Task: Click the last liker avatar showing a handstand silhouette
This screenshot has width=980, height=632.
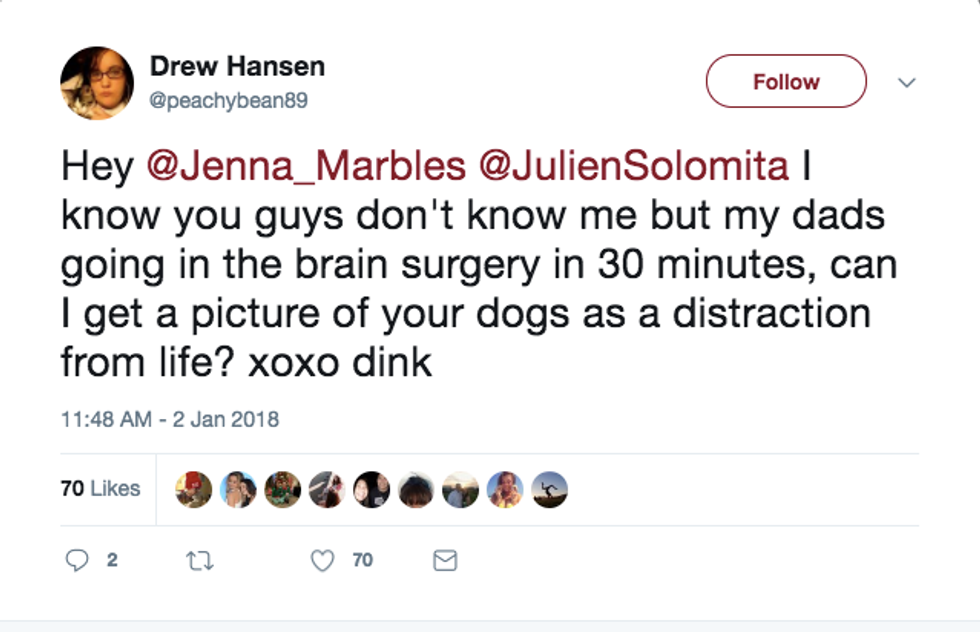Action: coord(549,490)
